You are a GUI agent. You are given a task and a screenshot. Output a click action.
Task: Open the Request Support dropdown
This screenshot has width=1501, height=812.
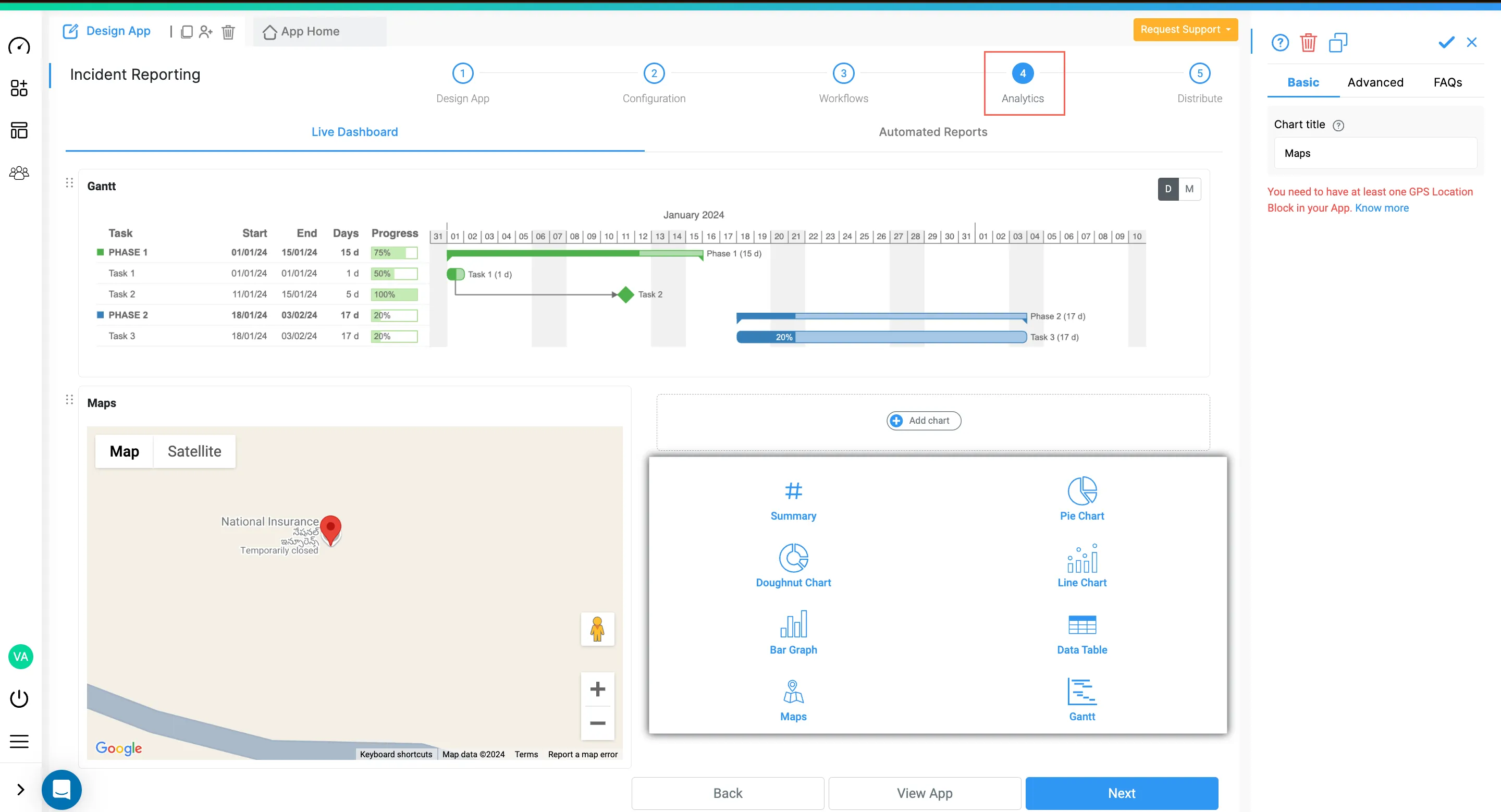(x=1185, y=29)
